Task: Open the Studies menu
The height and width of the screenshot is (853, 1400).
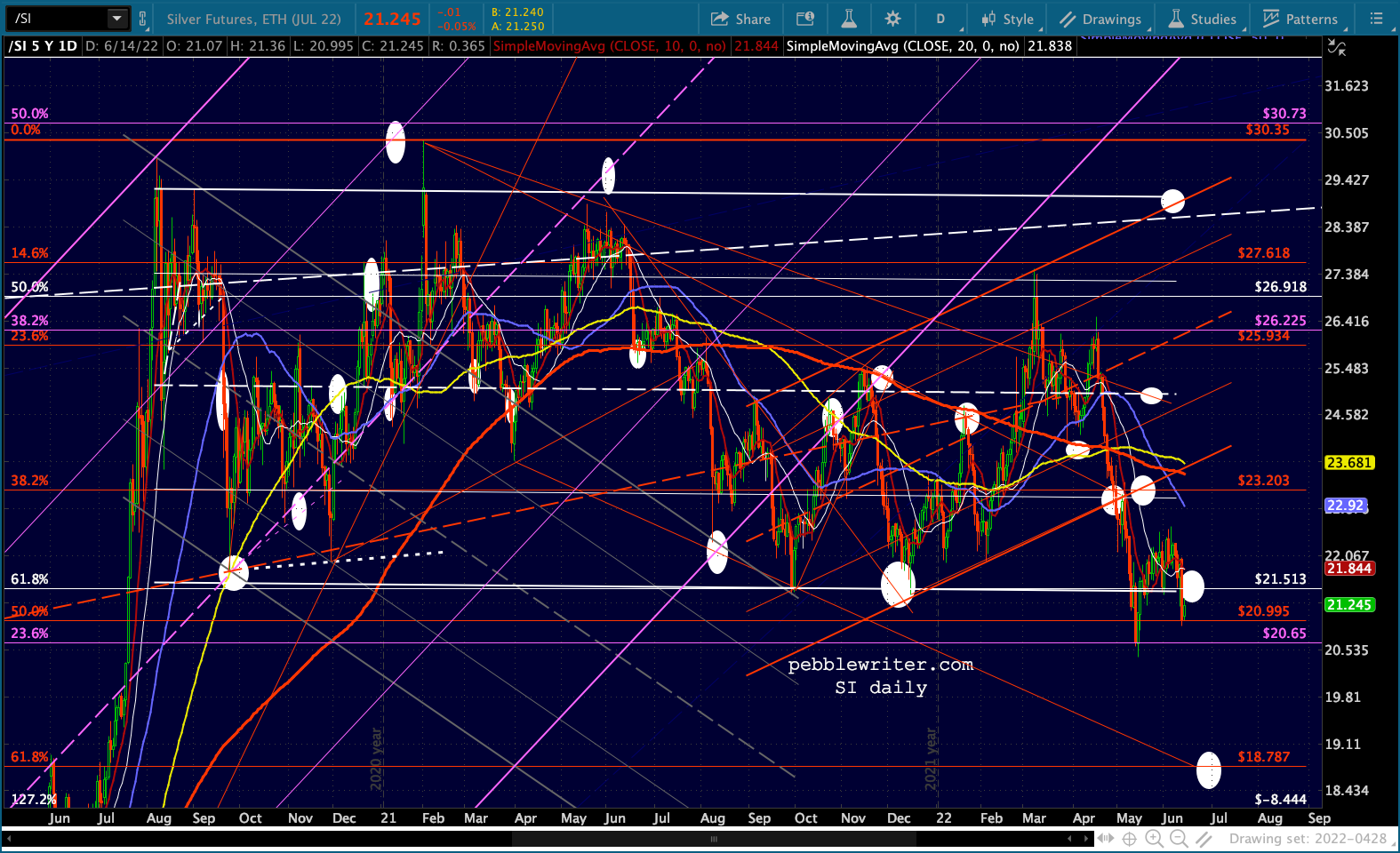Action: (x=1202, y=19)
